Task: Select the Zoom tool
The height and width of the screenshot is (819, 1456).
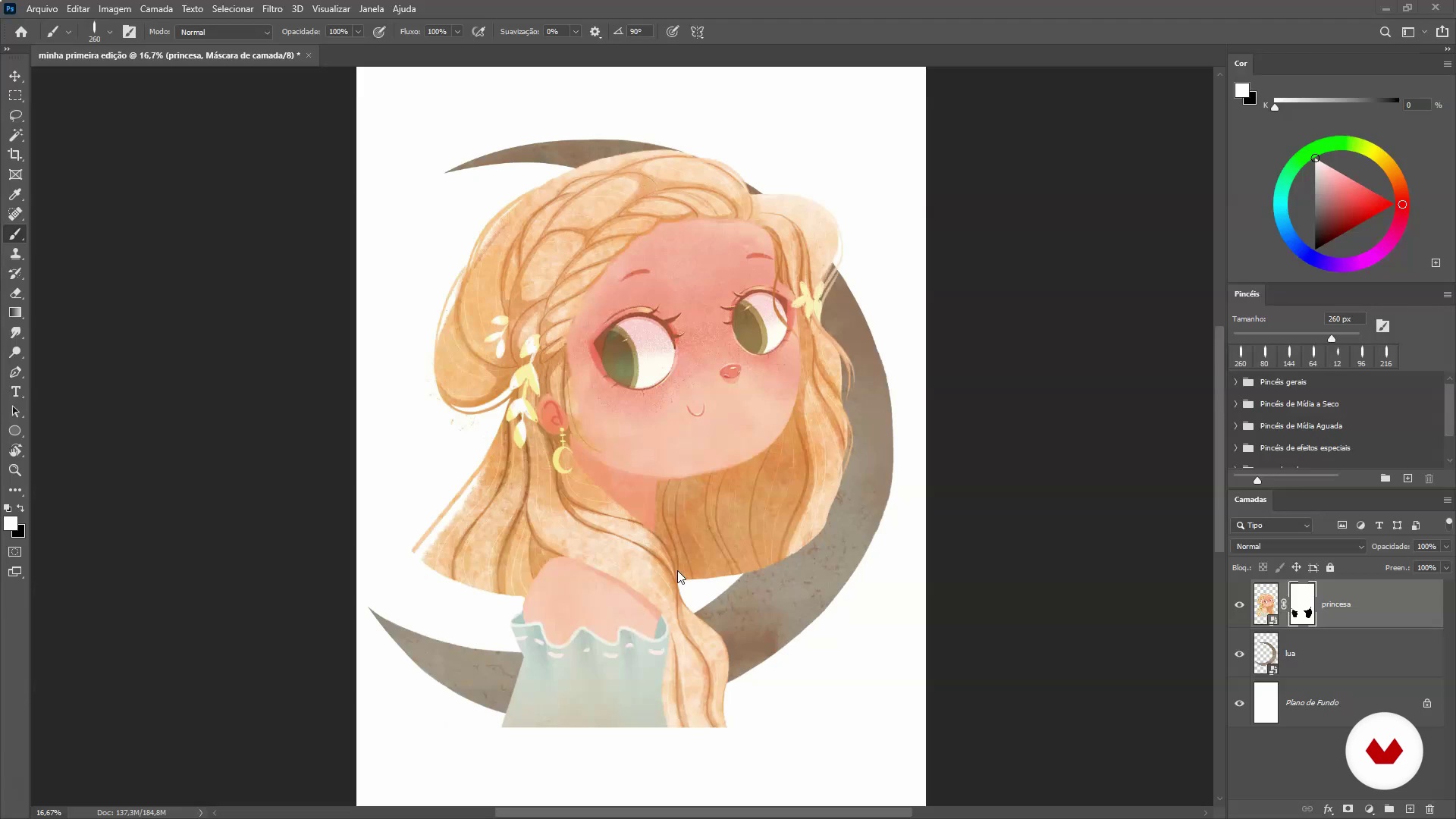Action: coord(15,471)
